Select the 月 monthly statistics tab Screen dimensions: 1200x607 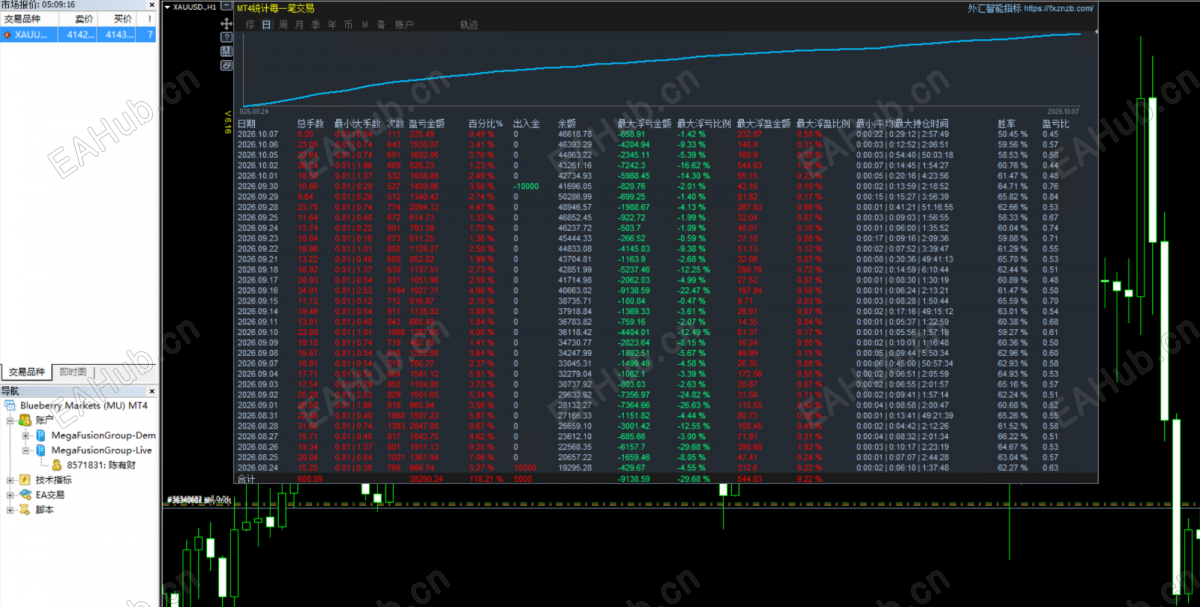(299, 23)
